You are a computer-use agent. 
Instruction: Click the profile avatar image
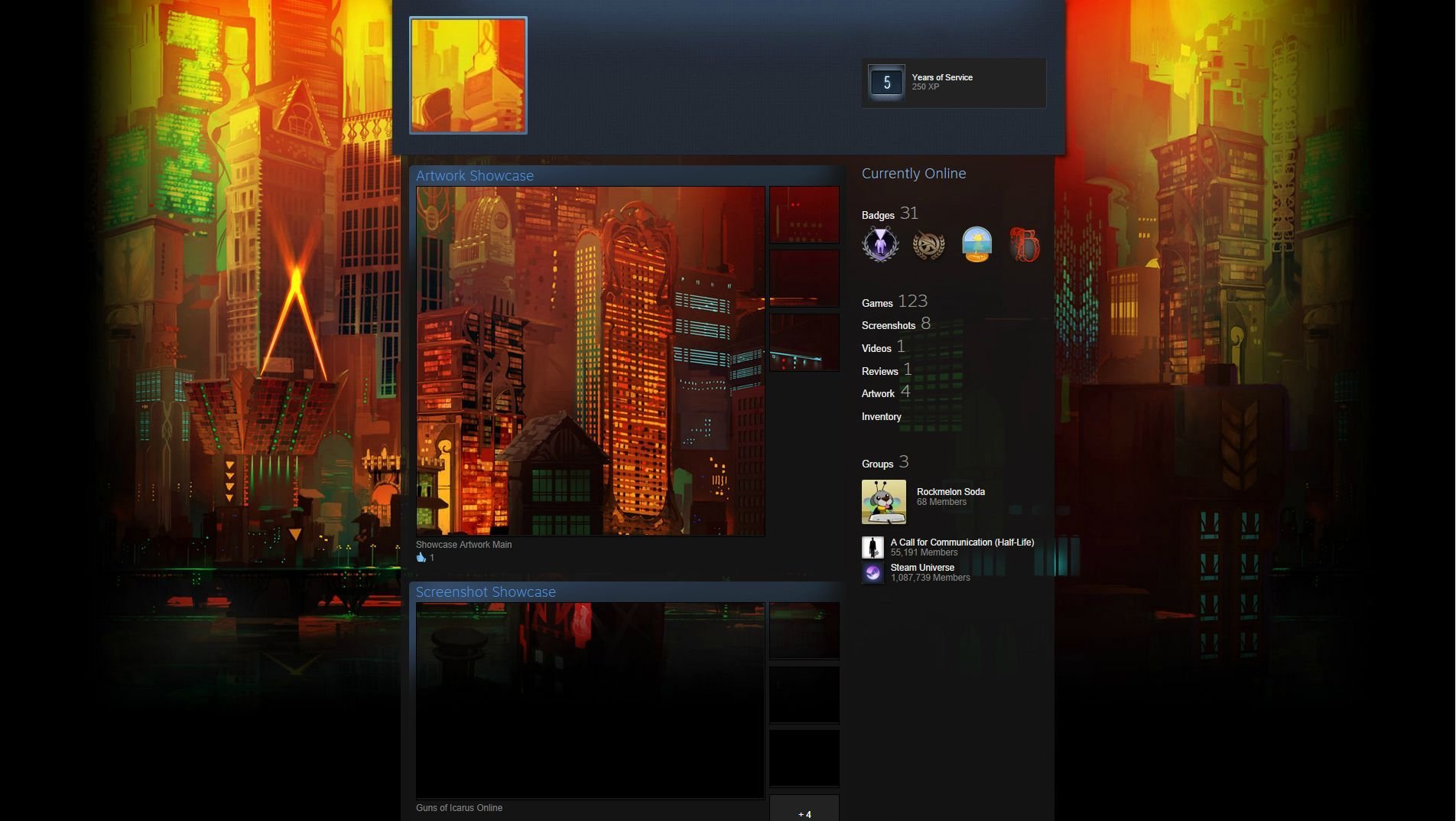coord(468,75)
